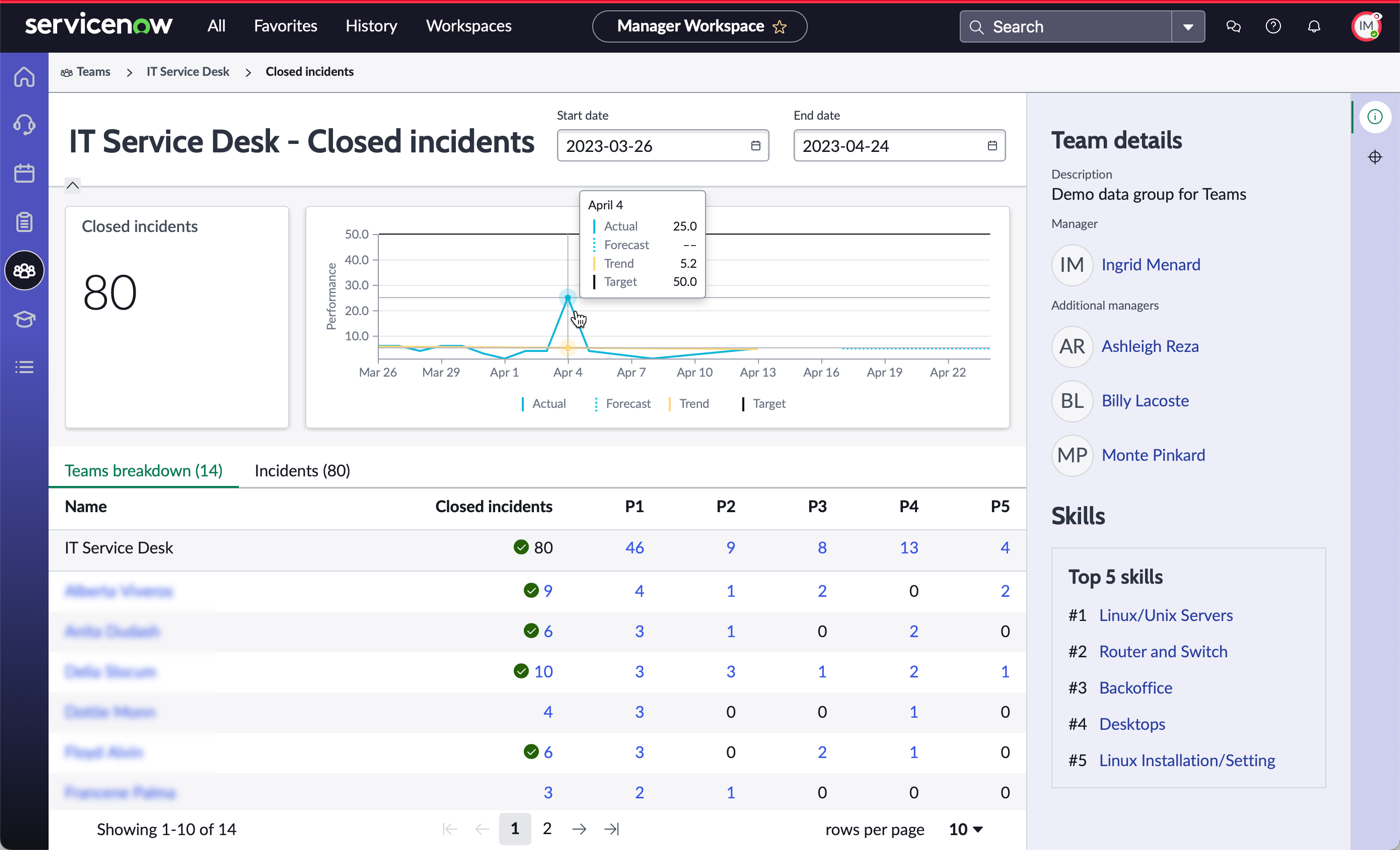The image size is (1400, 850).
Task: Open the Start date field 2023-03-26
Action: click(663, 146)
